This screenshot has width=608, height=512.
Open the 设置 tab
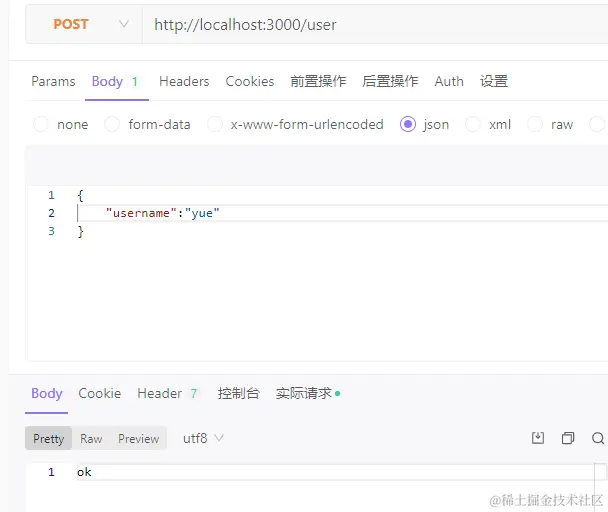(x=494, y=81)
